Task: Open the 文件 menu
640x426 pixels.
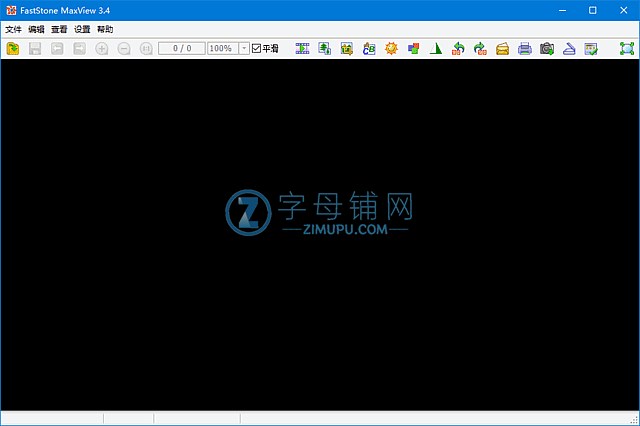Action: pyautogui.click(x=13, y=30)
